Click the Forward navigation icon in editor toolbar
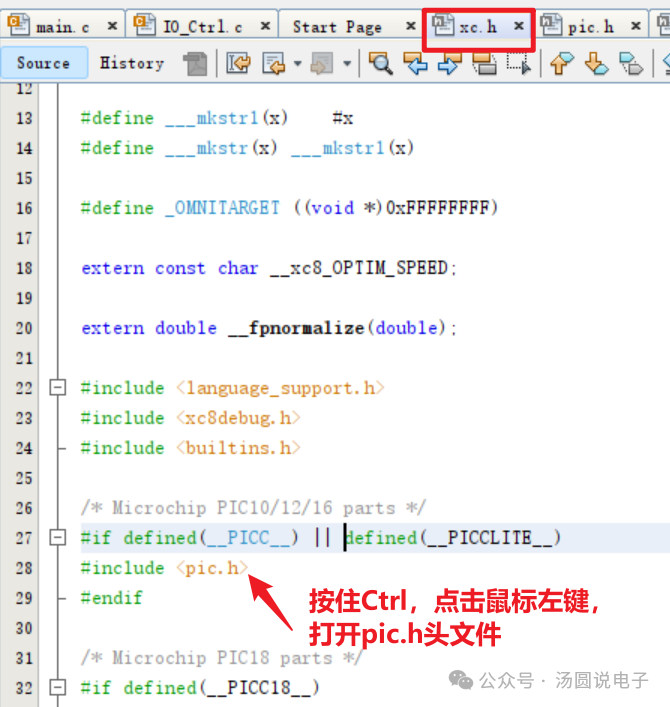Viewport: 670px width, 707px height. pyautogui.click(x=322, y=63)
